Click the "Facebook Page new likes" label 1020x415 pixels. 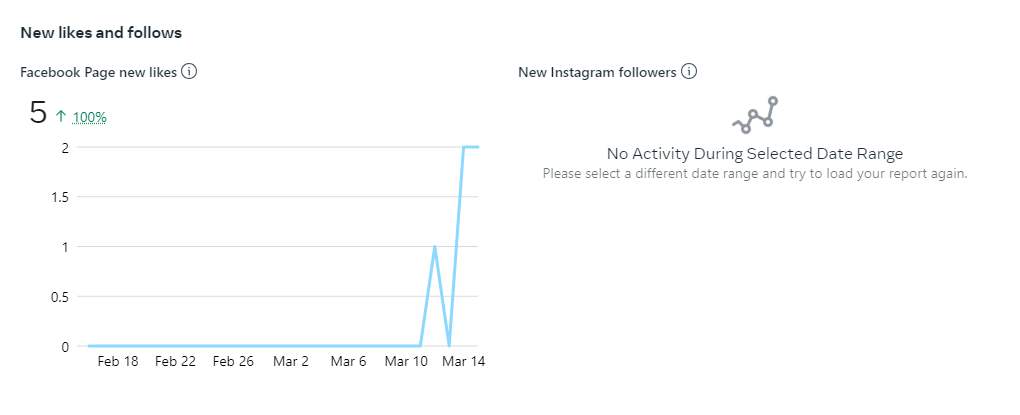coord(98,72)
